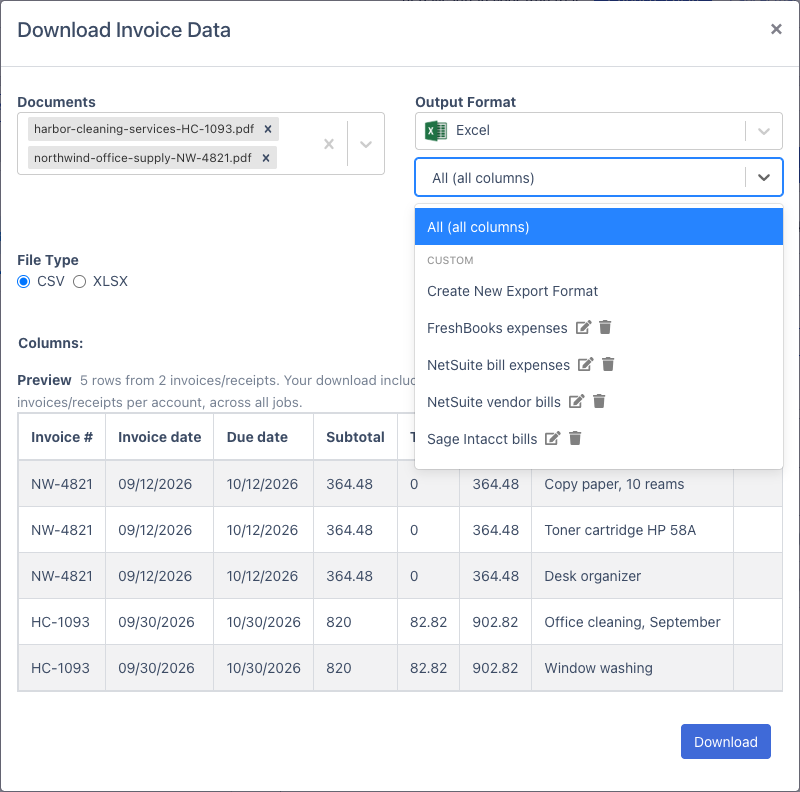Close the Download Invoice Data dialog

point(776,29)
